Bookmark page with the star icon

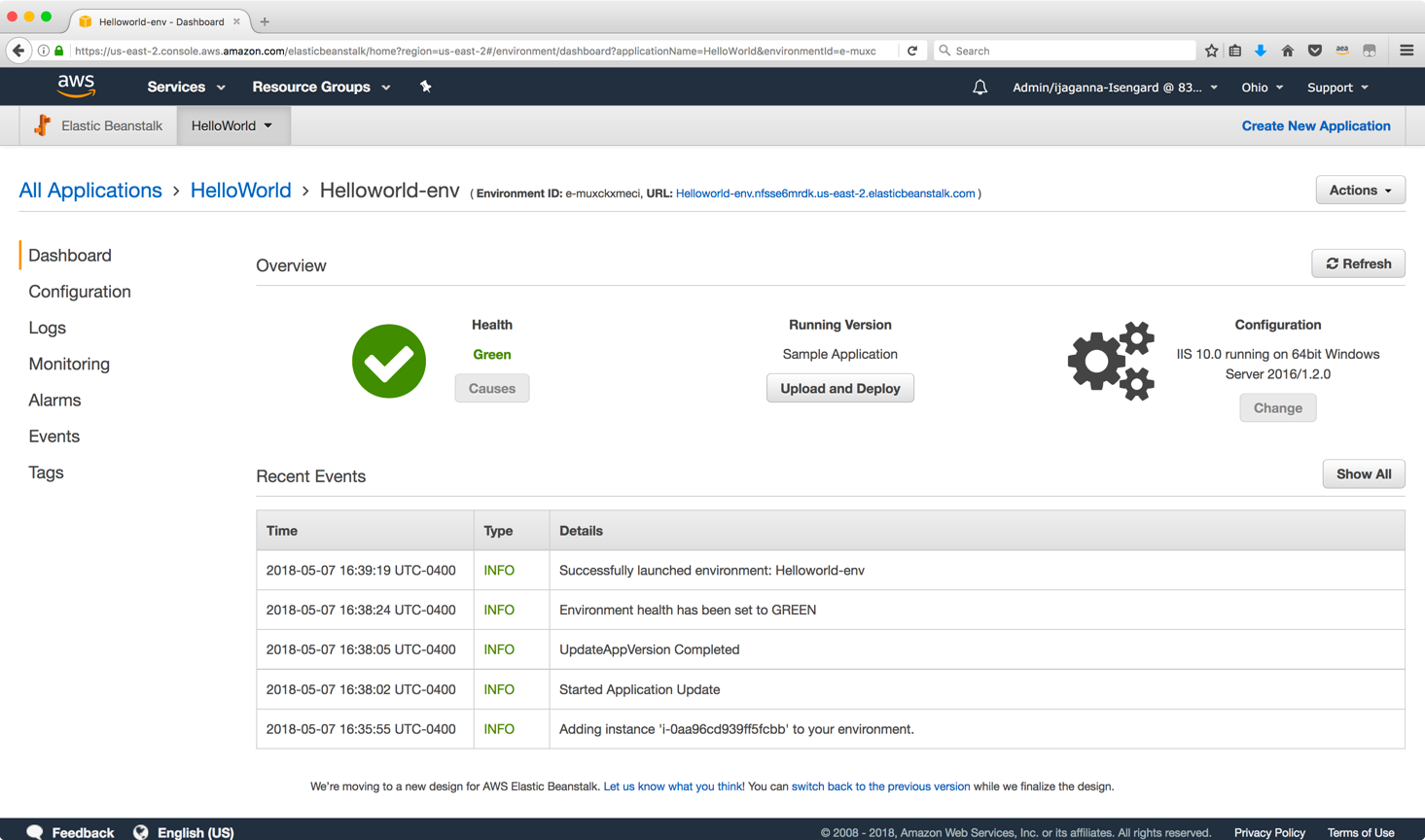click(1211, 51)
